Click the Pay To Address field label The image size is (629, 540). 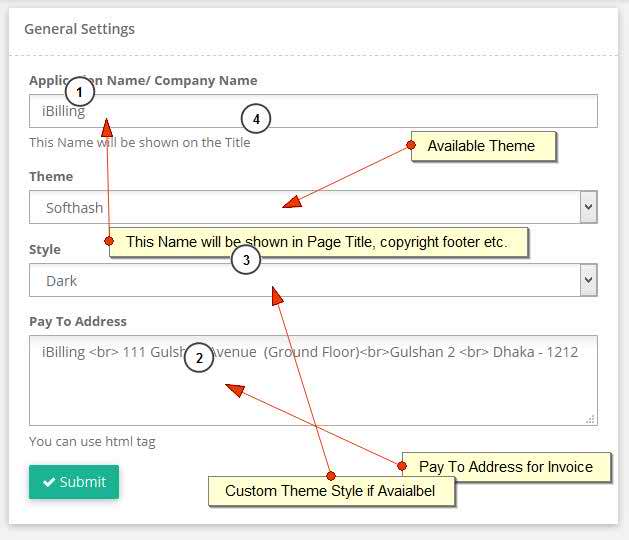pyautogui.click(x=78, y=321)
